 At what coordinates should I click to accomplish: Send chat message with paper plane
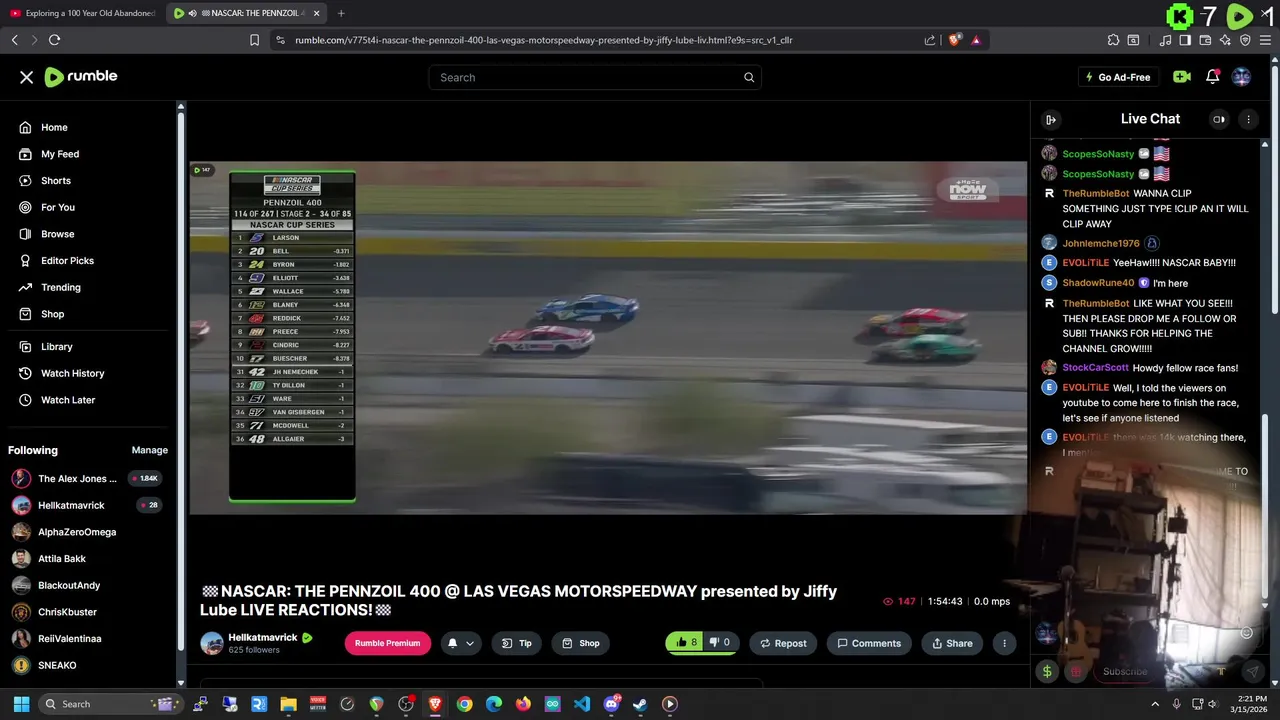click(x=1252, y=671)
